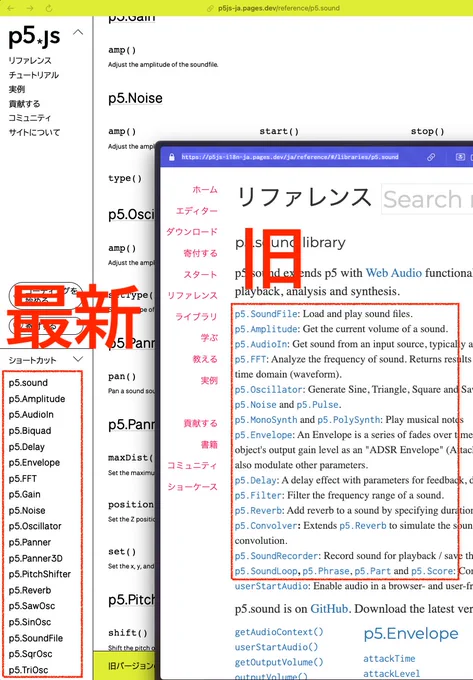Open p5.Convolver link in old reference
This screenshot has width=473, height=680.
[x=267, y=526]
